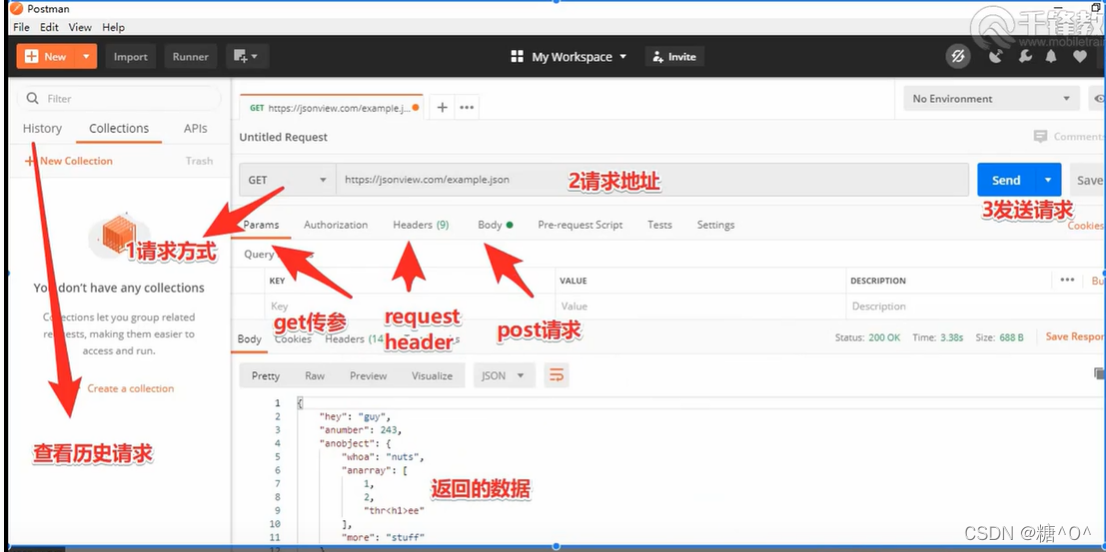This screenshot has width=1106, height=552.
Task: Open the Comments panel
Action: click(1068, 137)
